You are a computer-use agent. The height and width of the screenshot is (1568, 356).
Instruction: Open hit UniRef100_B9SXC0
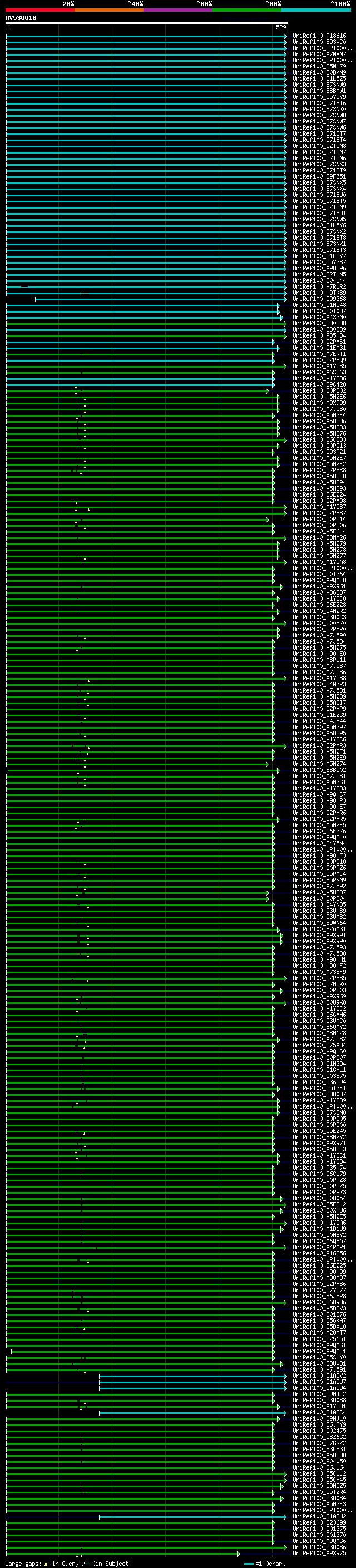(319, 42)
